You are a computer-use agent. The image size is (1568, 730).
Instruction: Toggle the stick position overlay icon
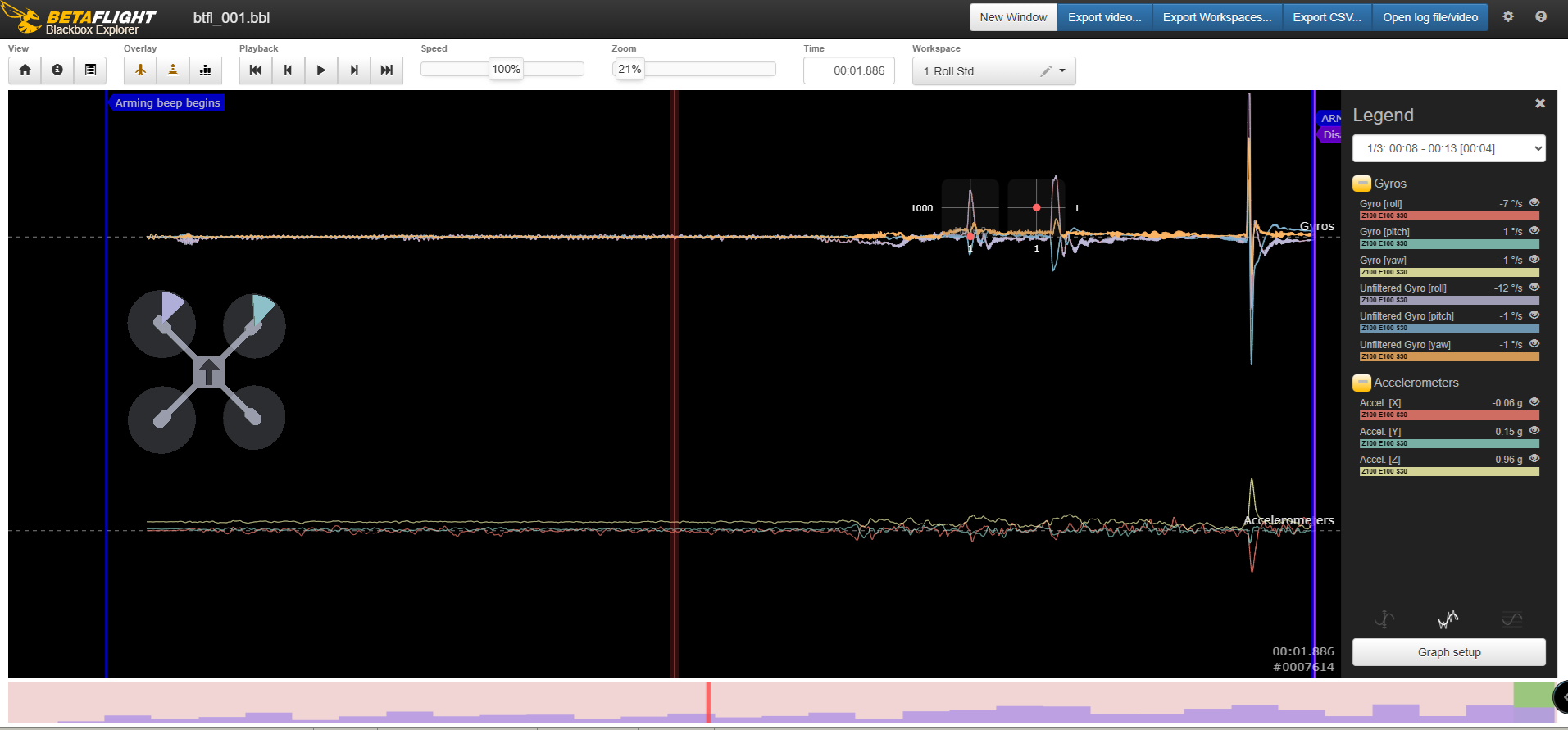click(173, 70)
